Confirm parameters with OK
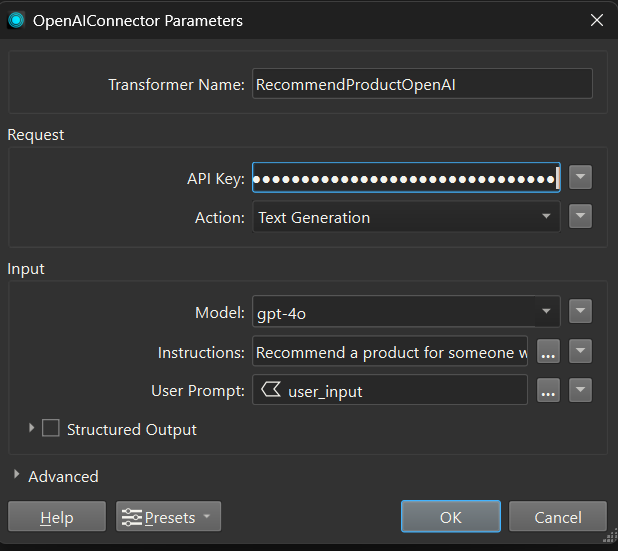Screen dimensions: 618x551 451,516
